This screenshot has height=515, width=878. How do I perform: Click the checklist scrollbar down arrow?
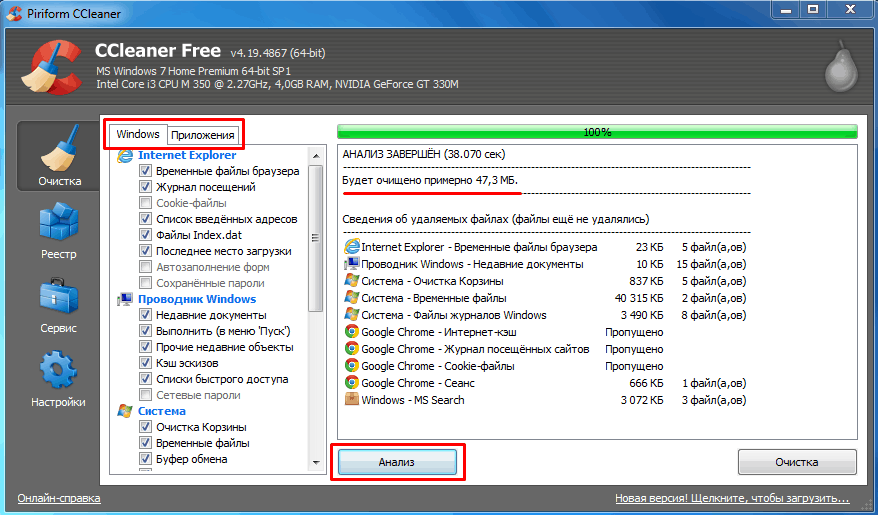[x=316, y=463]
